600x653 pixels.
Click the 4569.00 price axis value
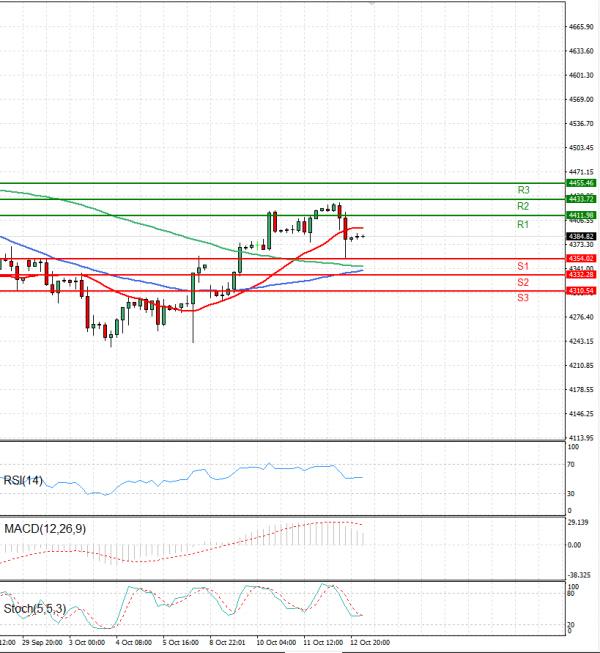(581, 100)
